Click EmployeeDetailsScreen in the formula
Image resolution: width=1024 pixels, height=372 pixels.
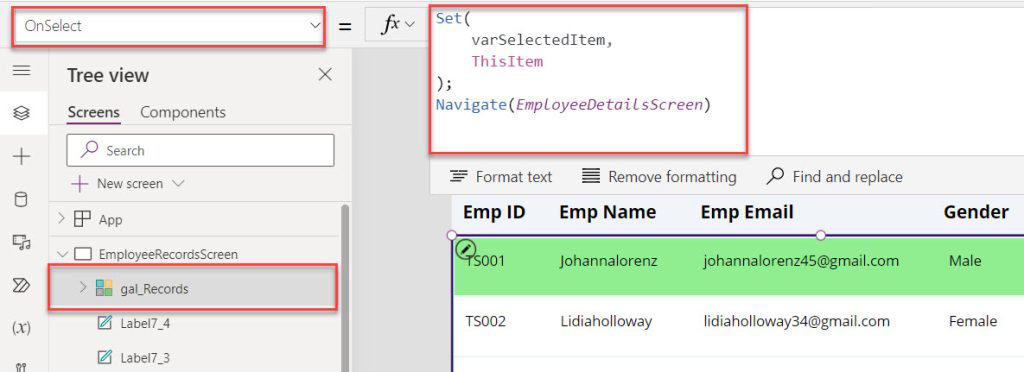pyautogui.click(x=609, y=104)
